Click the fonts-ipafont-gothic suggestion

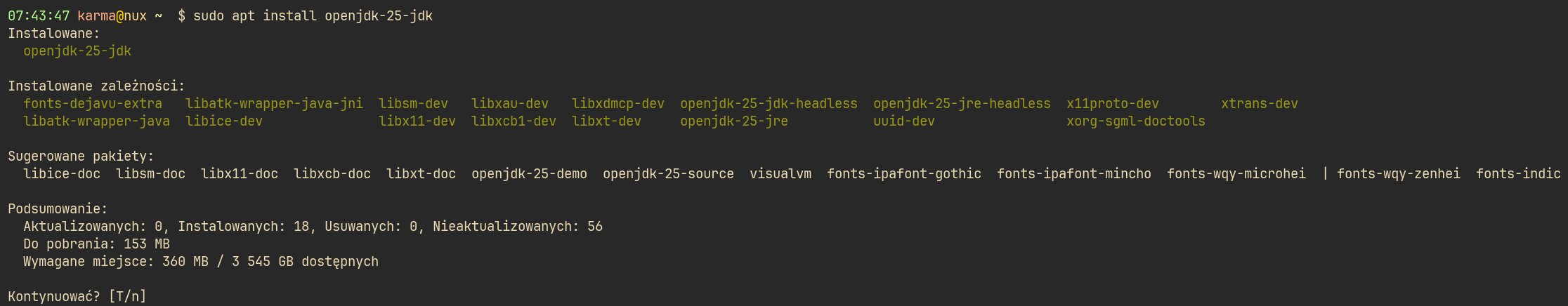[903, 174]
